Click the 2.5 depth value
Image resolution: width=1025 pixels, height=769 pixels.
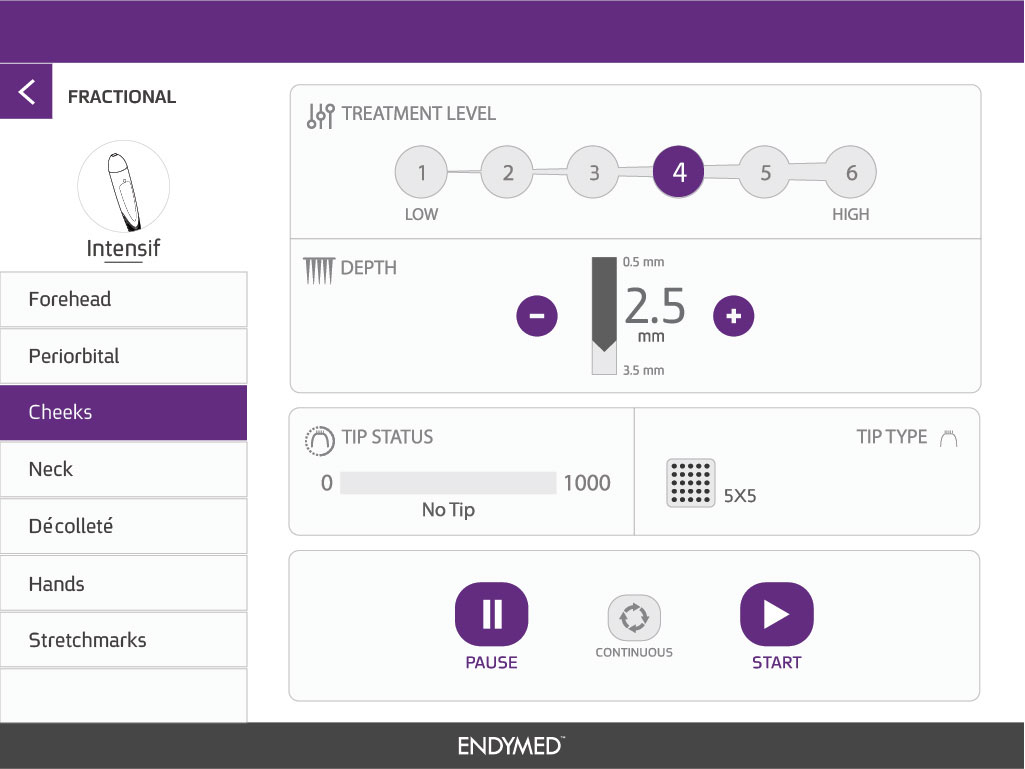pos(654,306)
